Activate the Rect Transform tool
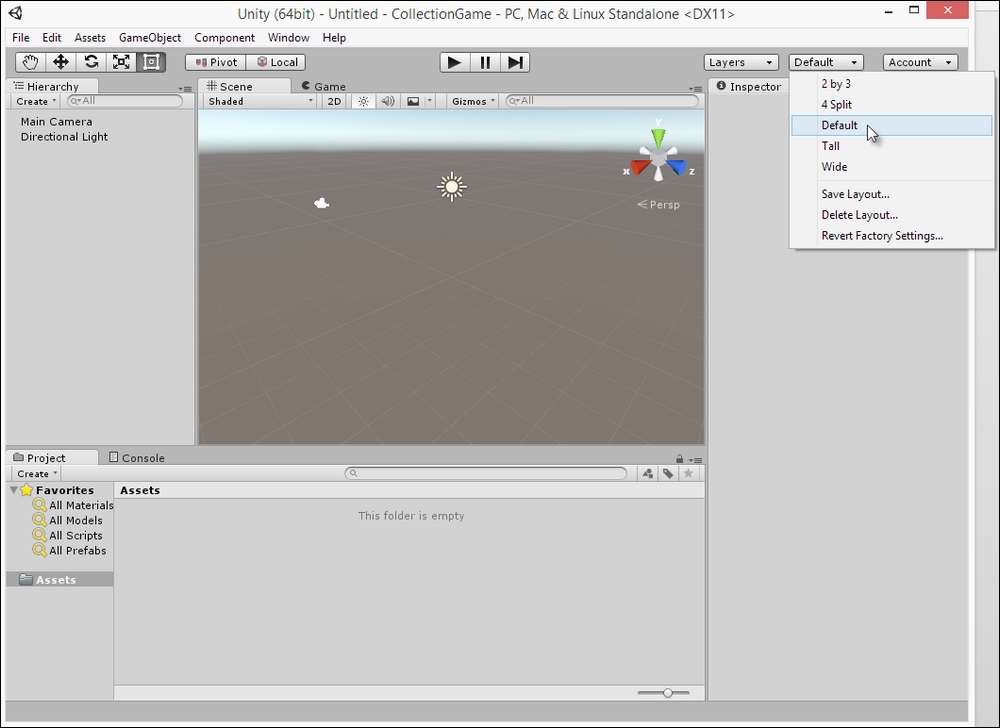1000x728 pixels. coord(152,62)
